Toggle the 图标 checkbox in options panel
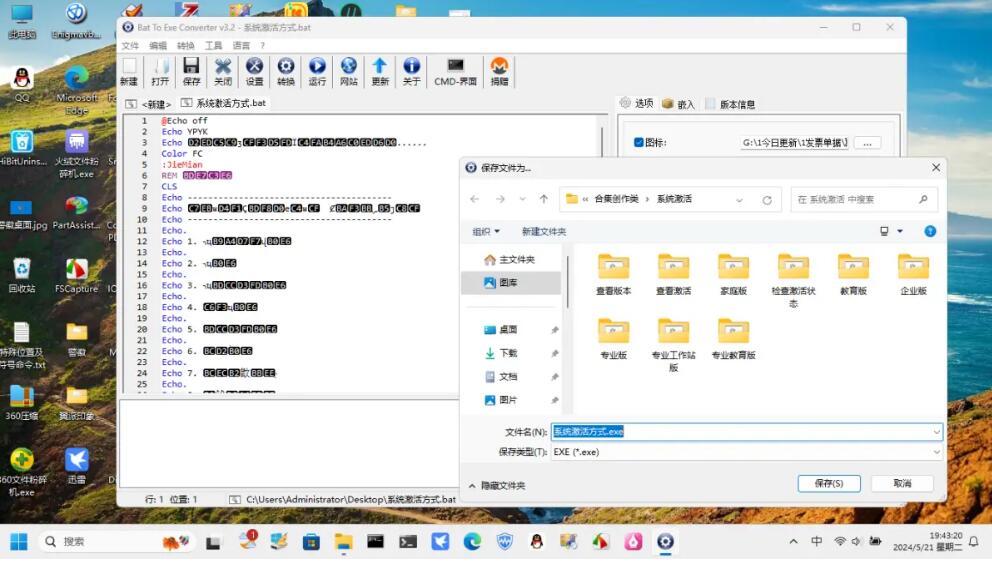This screenshot has width=992, height=570. point(639,143)
